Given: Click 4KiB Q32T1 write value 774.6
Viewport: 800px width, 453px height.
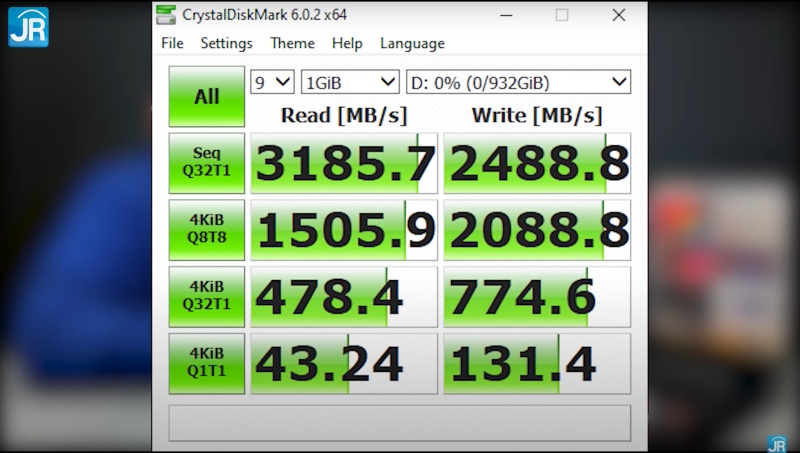Looking at the screenshot, I should click(x=537, y=297).
